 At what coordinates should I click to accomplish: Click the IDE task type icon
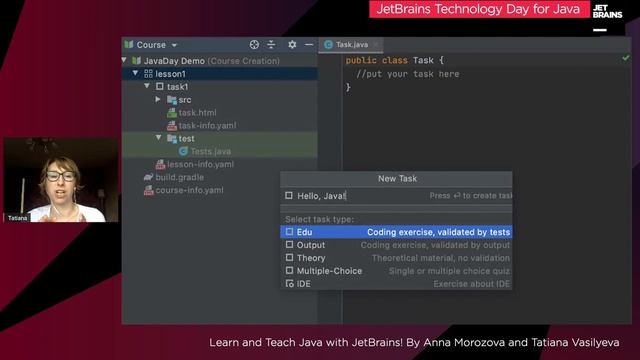coord(289,284)
